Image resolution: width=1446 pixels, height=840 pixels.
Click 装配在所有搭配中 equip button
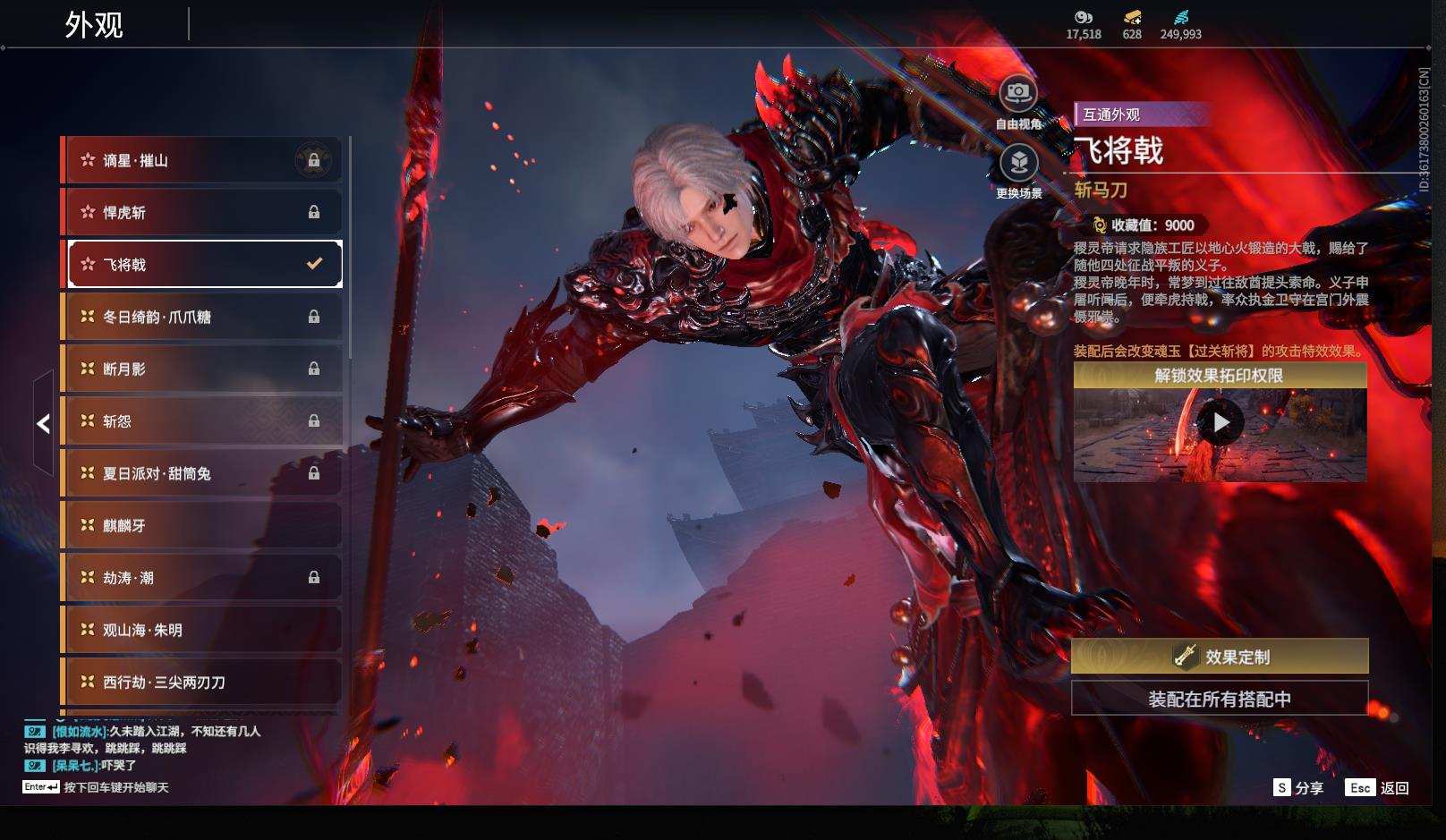(1220, 699)
